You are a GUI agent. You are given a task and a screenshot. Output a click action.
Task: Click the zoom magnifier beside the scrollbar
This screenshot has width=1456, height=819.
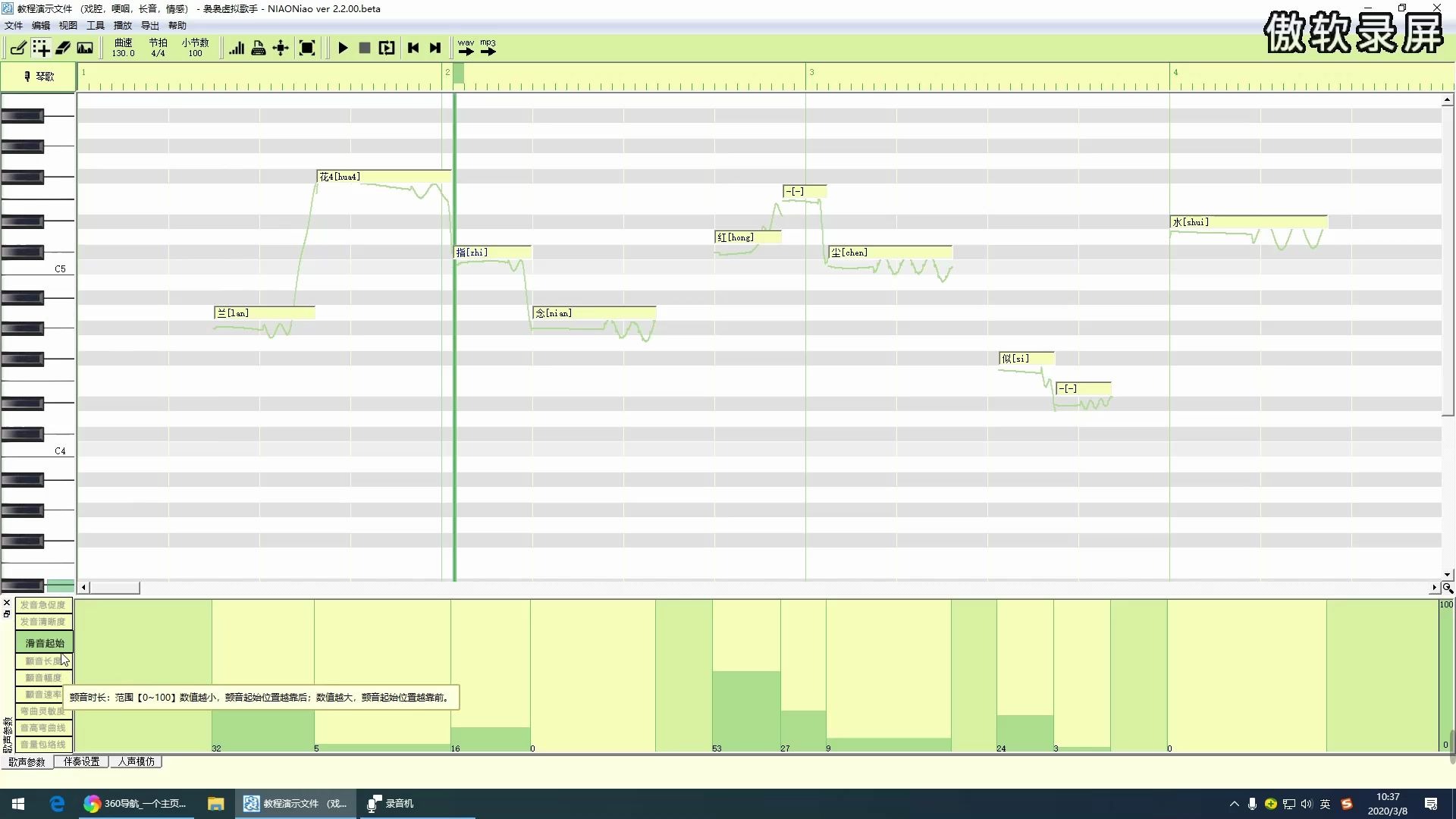[x=1448, y=588]
